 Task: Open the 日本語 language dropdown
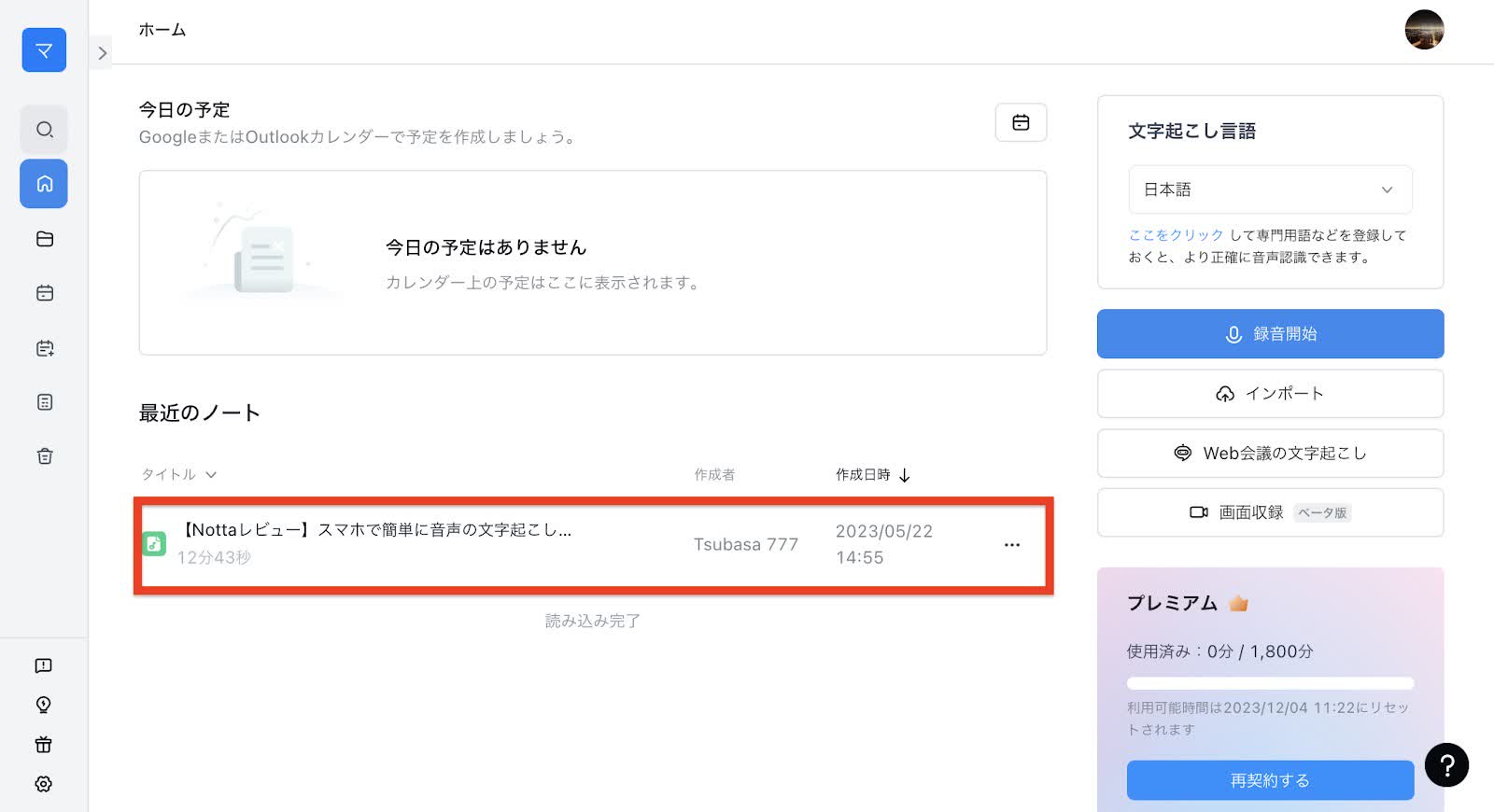(1270, 189)
